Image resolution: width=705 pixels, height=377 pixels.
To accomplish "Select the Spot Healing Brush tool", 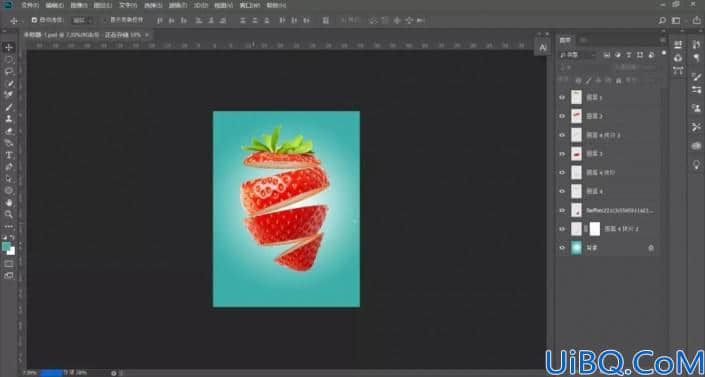I will coord(9,95).
